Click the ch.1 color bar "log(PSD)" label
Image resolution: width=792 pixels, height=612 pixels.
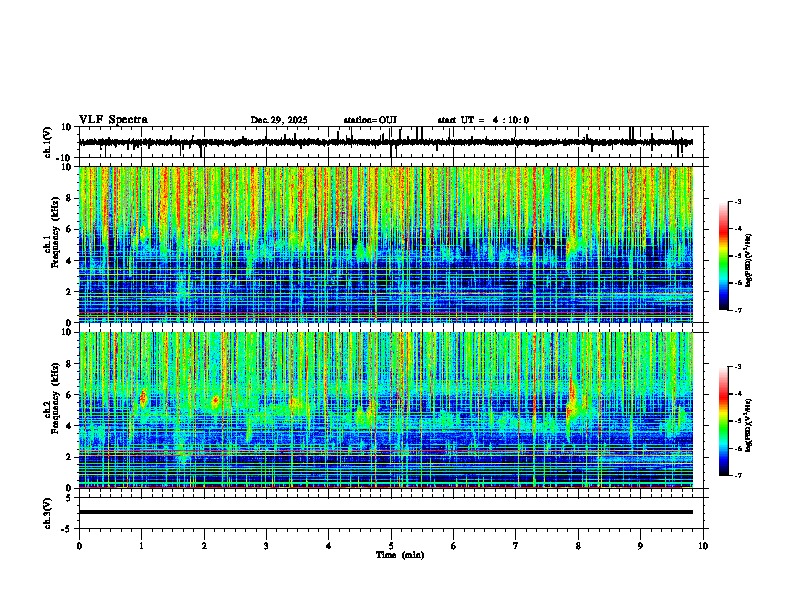pos(749,261)
